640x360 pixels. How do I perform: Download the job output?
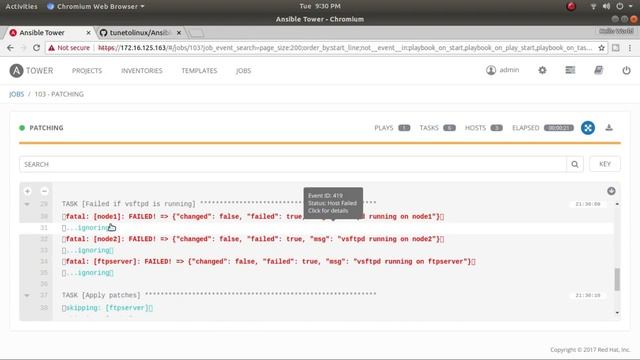click(x=609, y=128)
